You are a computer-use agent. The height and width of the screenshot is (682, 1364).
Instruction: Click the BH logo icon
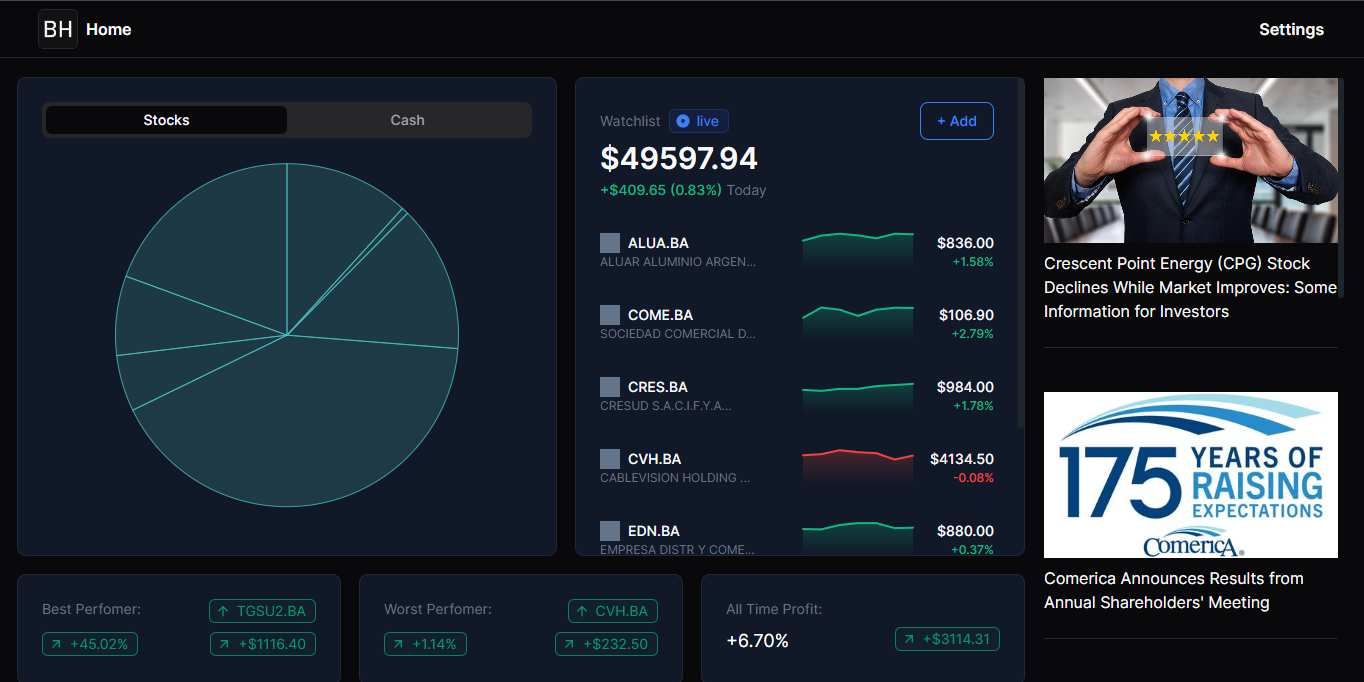pyautogui.click(x=58, y=29)
